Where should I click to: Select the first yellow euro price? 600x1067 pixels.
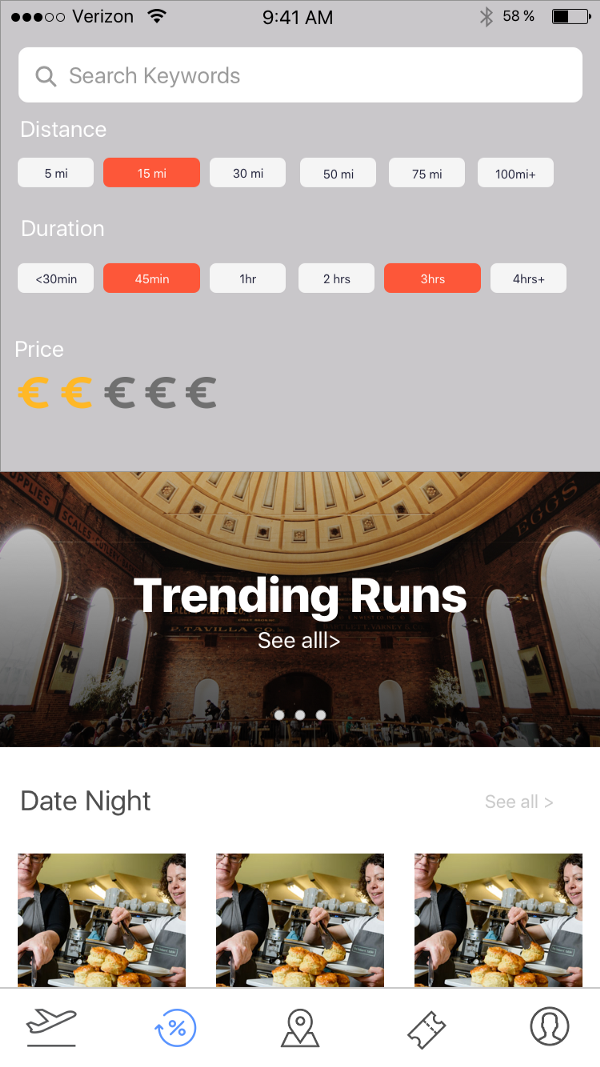(33, 393)
